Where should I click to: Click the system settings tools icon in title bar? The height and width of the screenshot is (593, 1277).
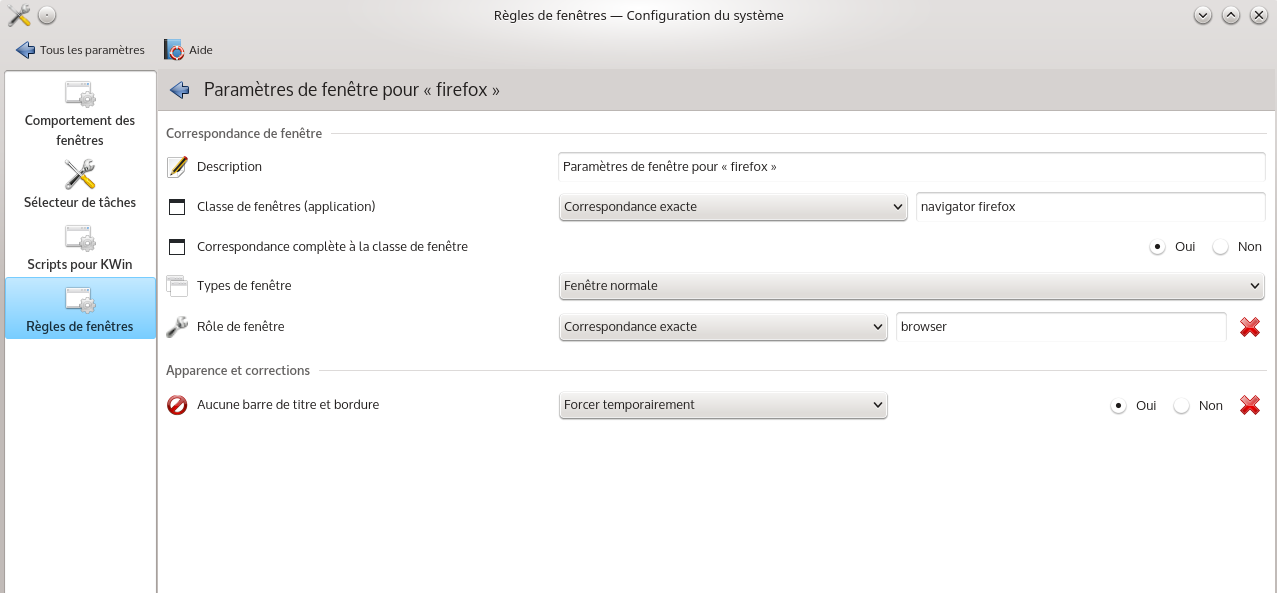pyautogui.click(x=18, y=15)
